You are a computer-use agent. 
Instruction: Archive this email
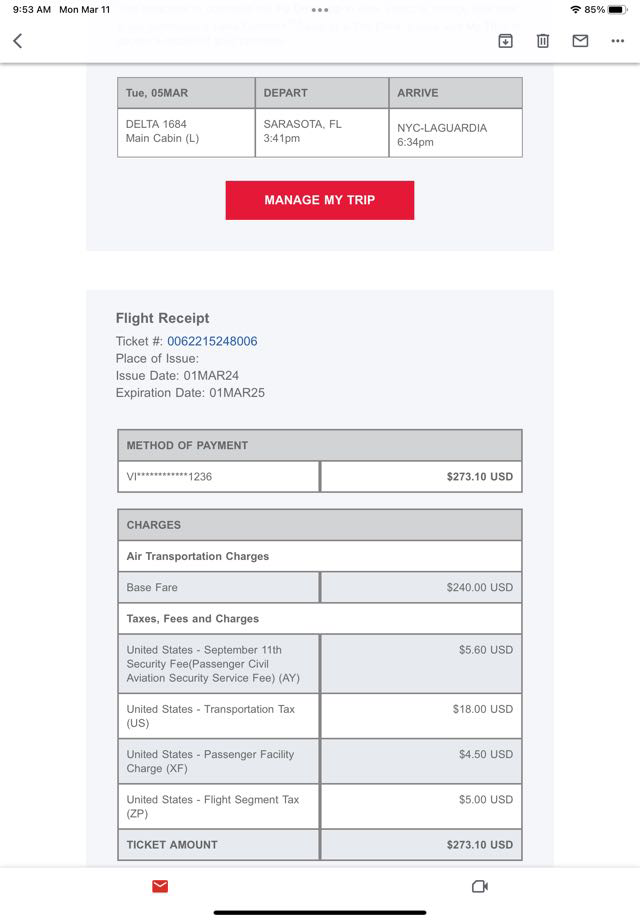click(506, 41)
